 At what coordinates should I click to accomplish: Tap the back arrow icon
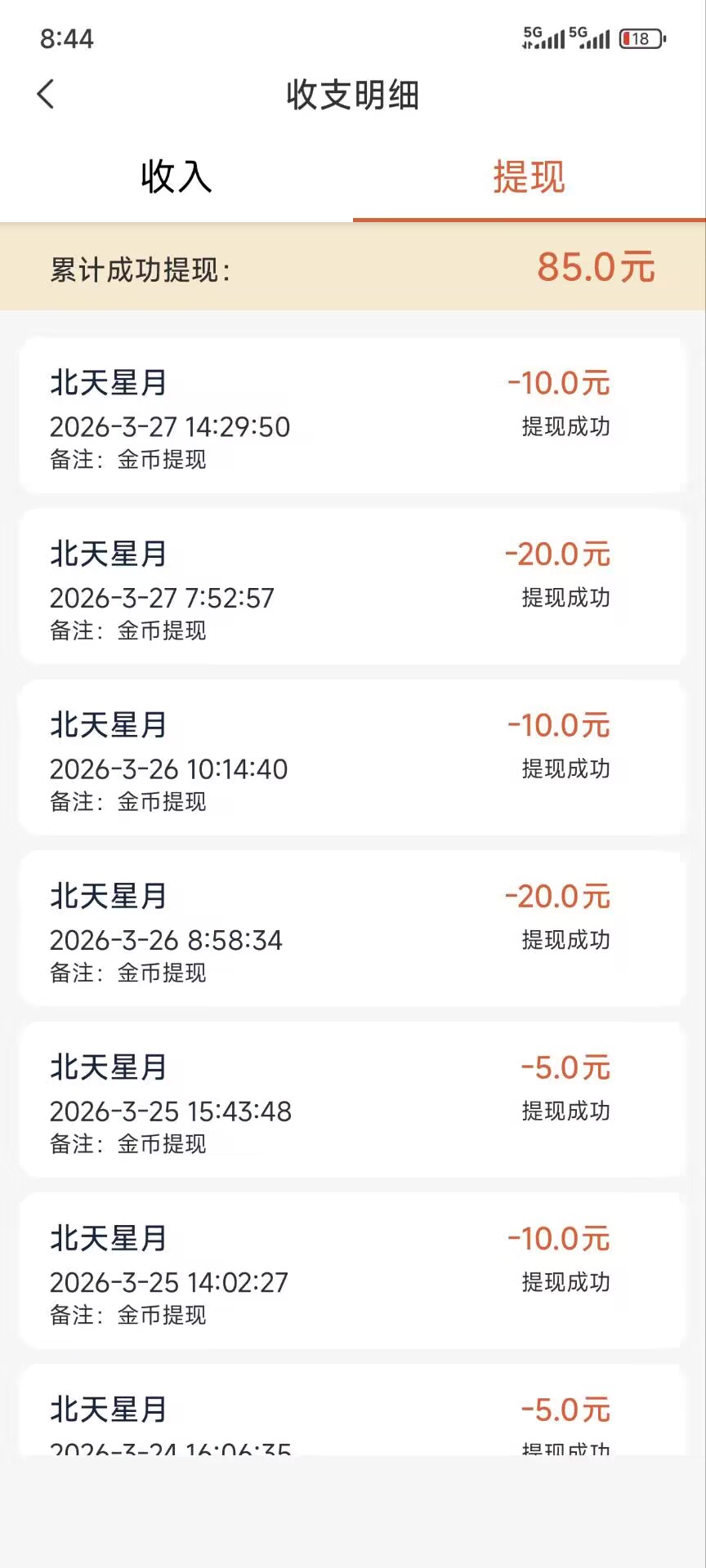tap(46, 94)
